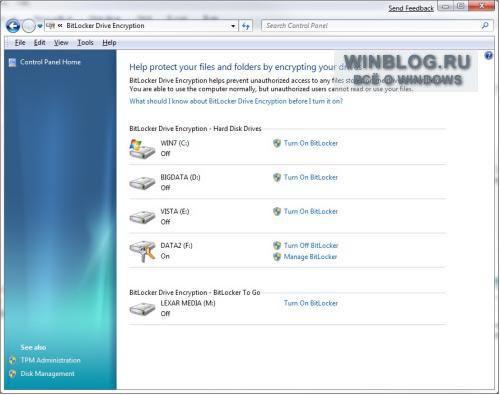Screen dimensions: 500x395
Task: Open Manage BitLocker for DATA2 (F:)
Action: pyautogui.click(x=310, y=257)
